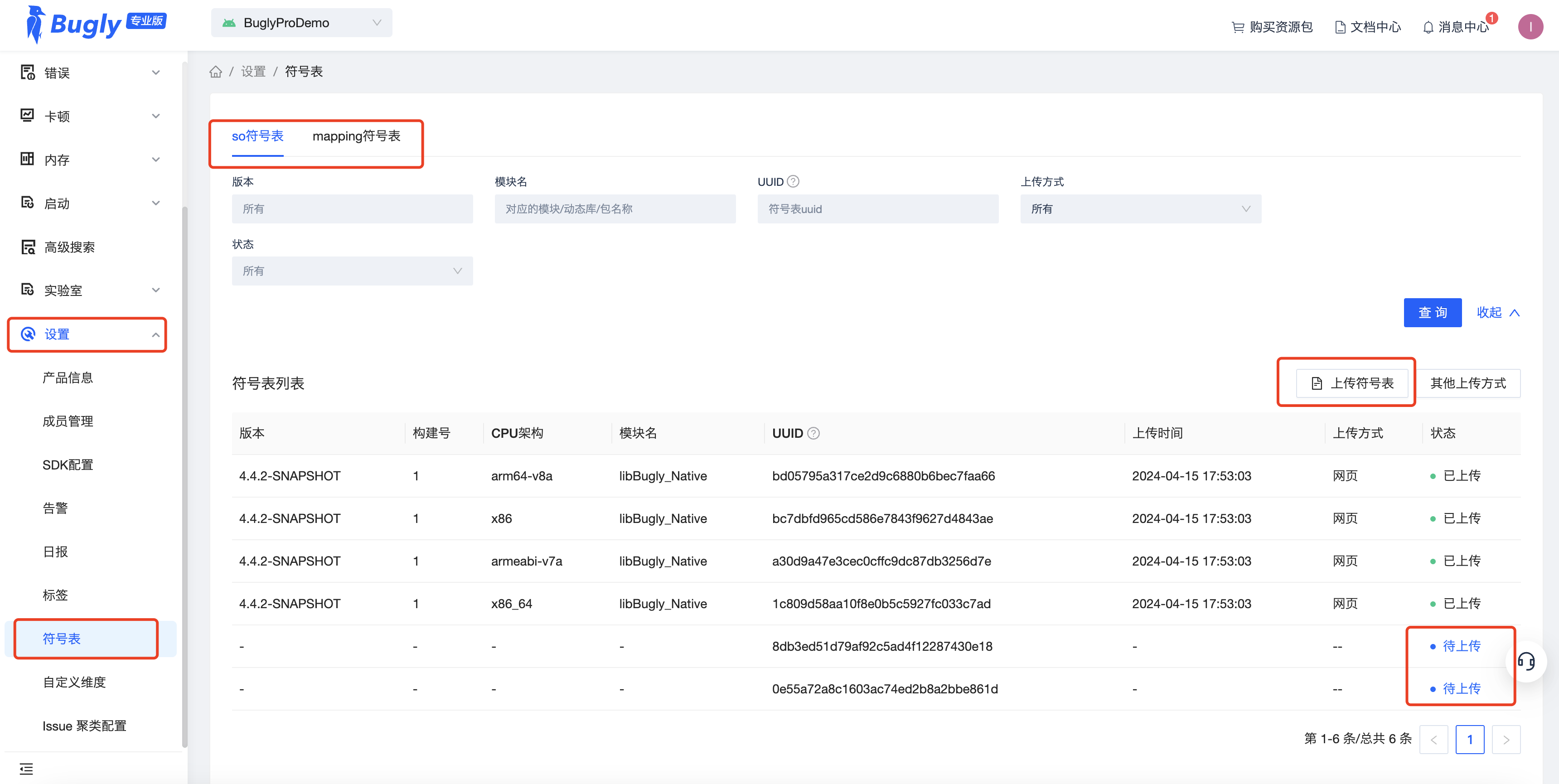Collapse filters with 收起
The width and height of the screenshot is (1559, 784).
tap(1497, 312)
